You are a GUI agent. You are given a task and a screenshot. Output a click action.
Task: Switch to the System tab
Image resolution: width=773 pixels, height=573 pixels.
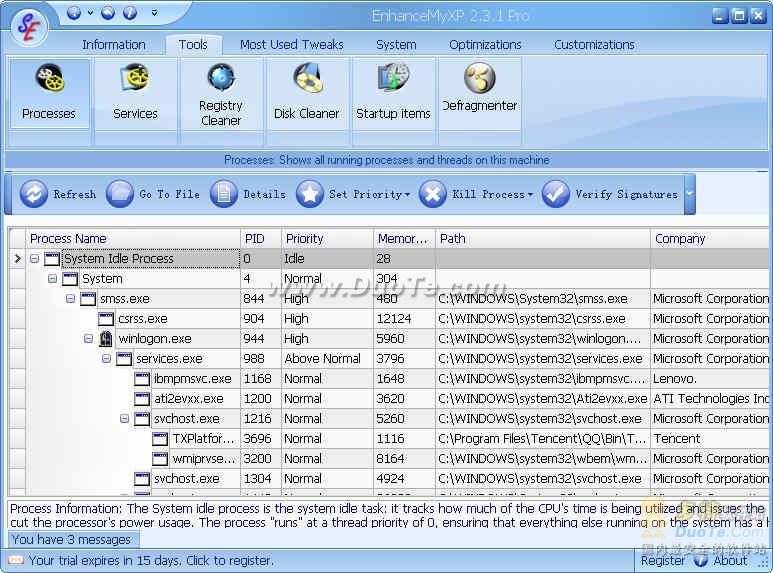click(396, 45)
